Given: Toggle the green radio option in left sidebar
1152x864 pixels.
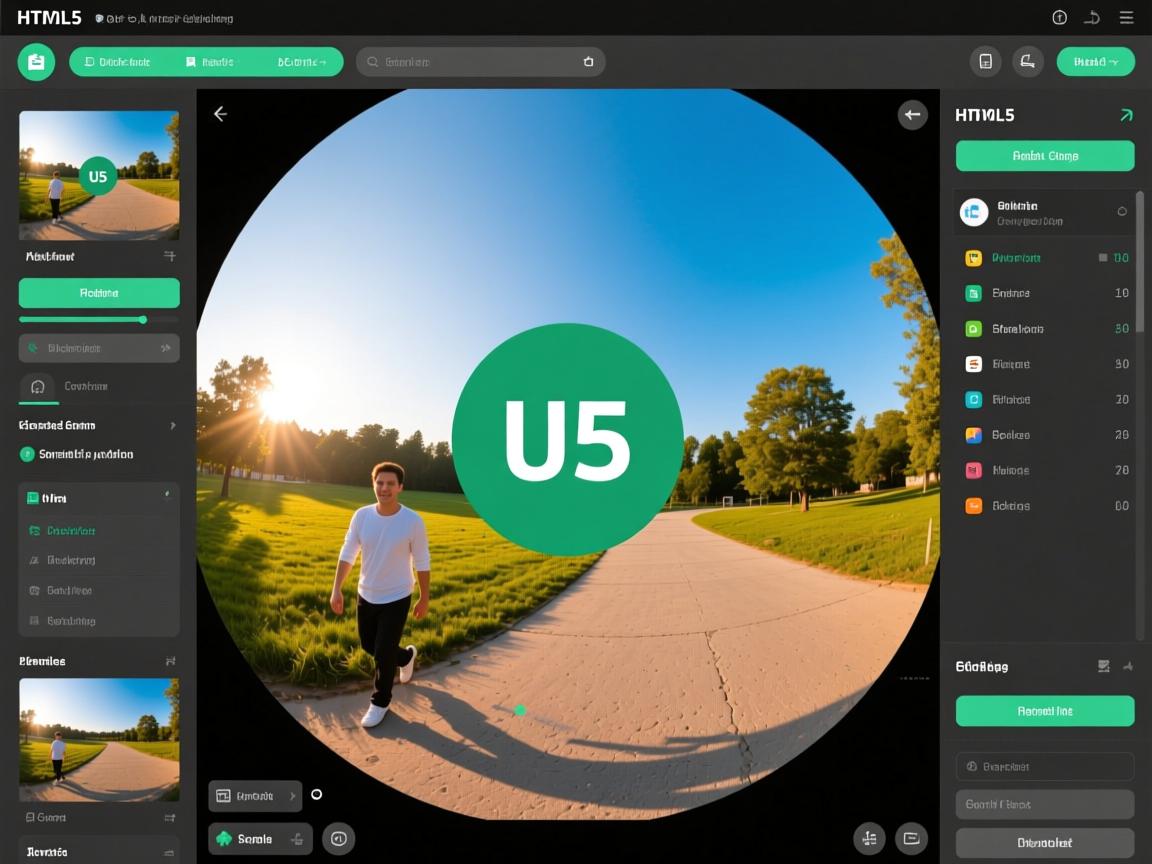Looking at the screenshot, I should click(x=27, y=454).
